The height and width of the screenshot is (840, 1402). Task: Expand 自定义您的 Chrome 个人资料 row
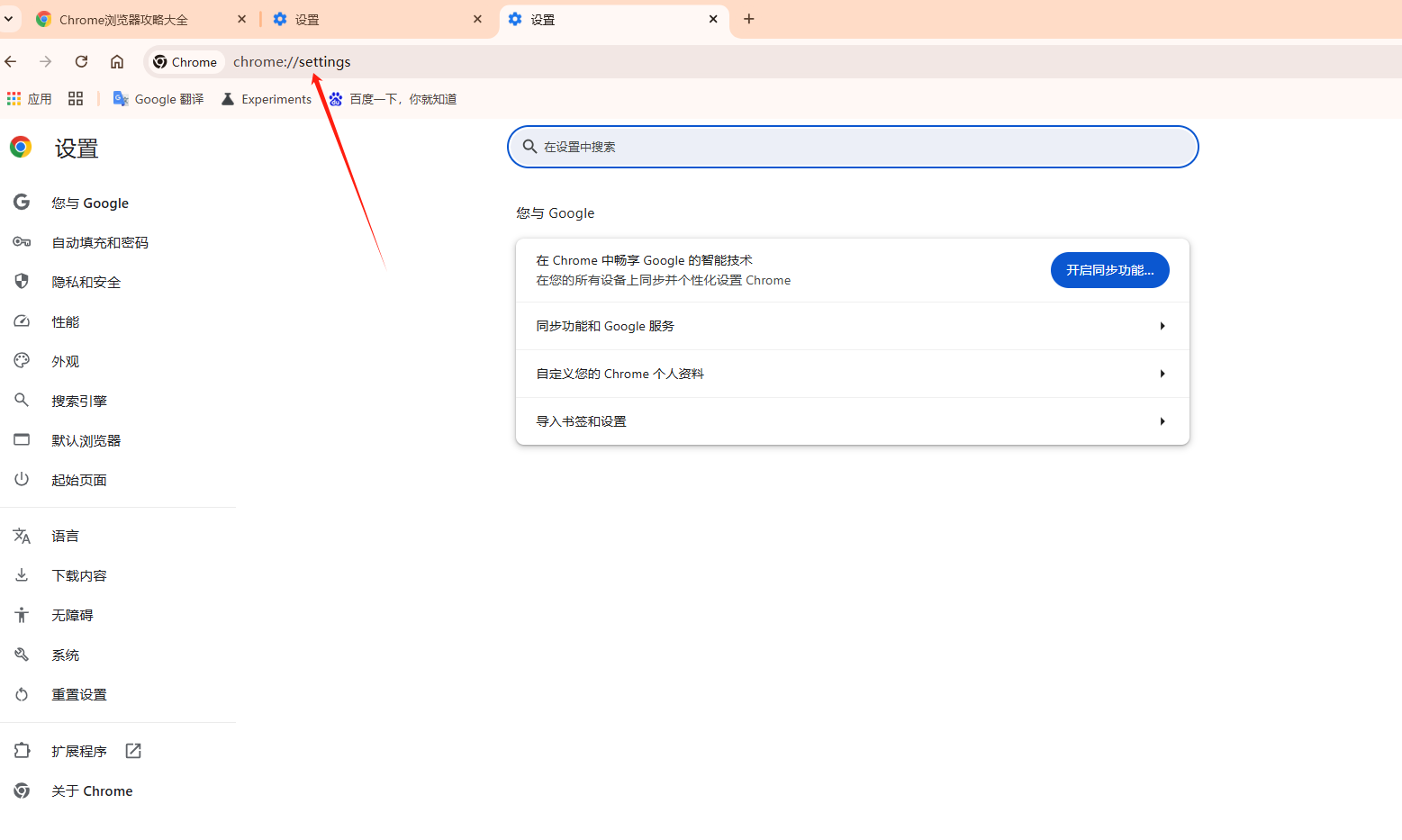[853, 374]
